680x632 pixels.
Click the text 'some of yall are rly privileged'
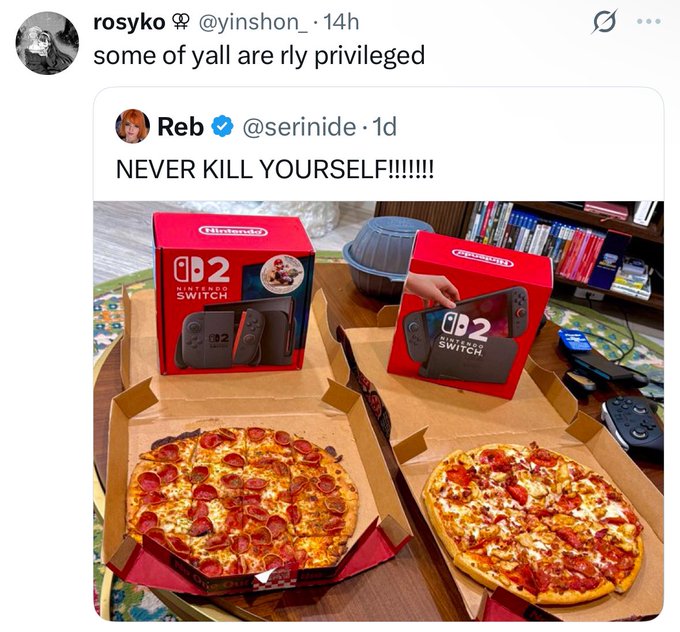click(x=259, y=56)
